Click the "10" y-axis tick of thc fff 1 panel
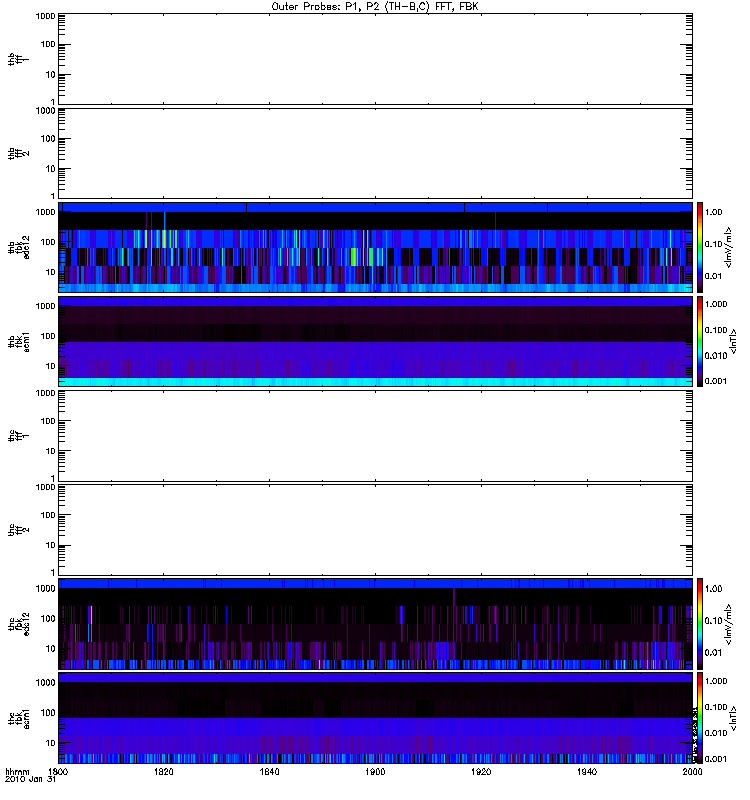This screenshot has width=750, height=800. [51, 451]
